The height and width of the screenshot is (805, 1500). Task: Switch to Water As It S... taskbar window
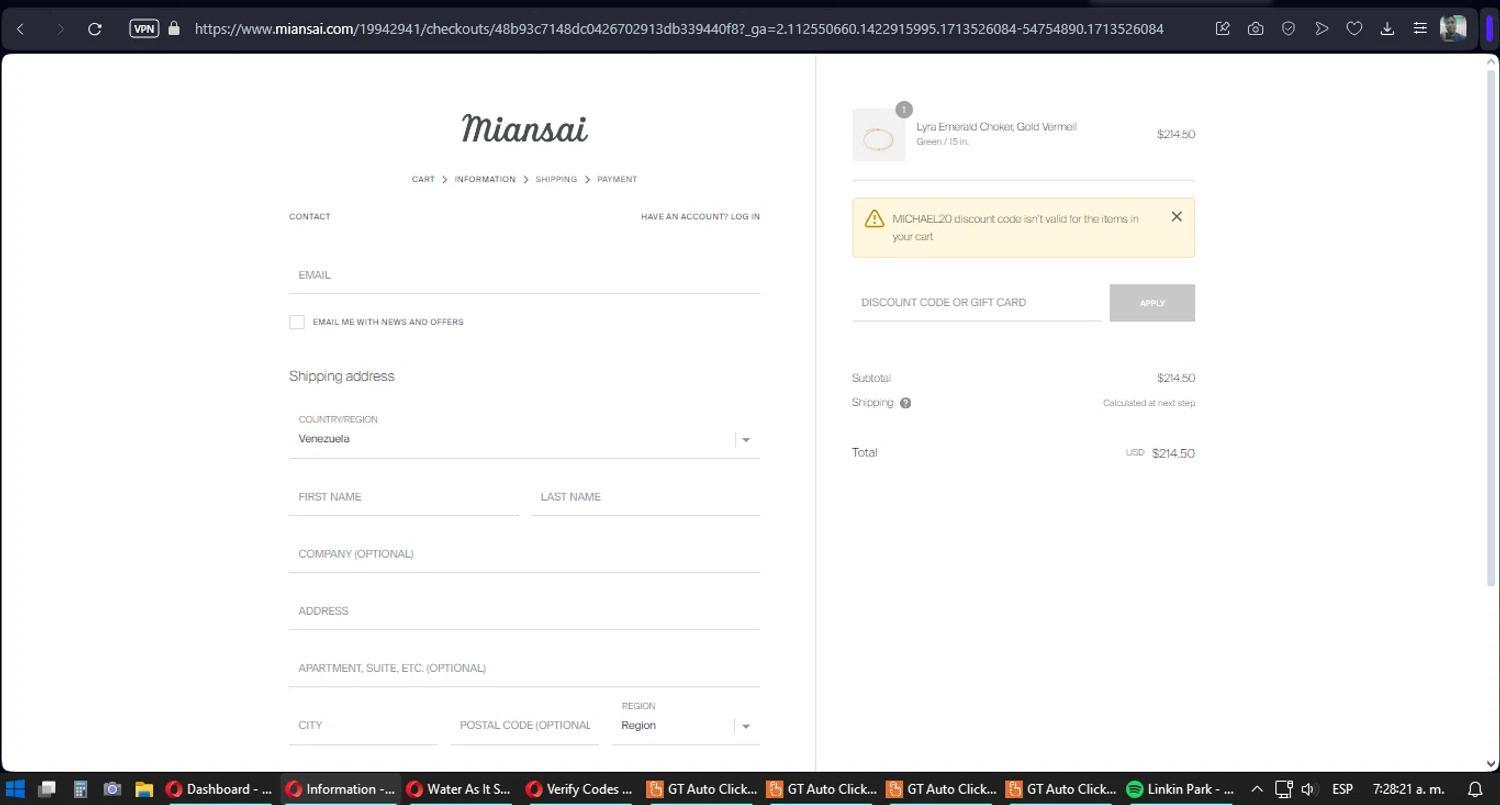pos(460,789)
